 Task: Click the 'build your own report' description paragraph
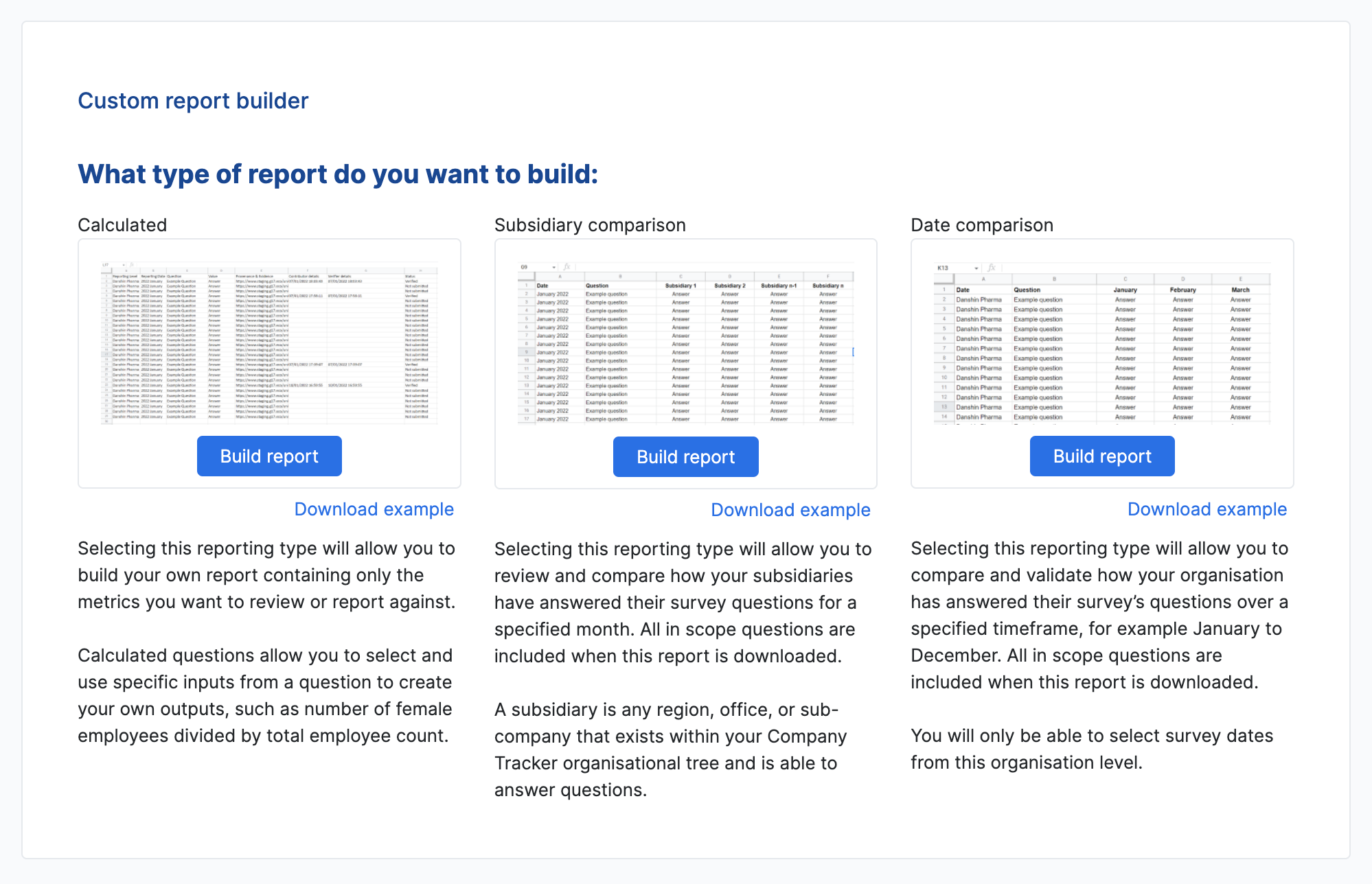[x=266, y=575]
